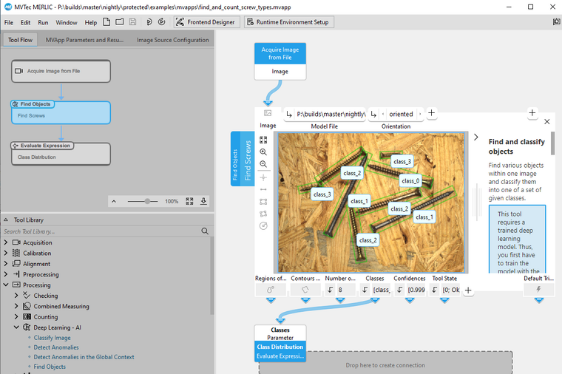This screenshot has height=375, width=562.
Task: Click the fit-to-view icon above zoom tools
Action: pyautogui.click(x=263, y=139)
